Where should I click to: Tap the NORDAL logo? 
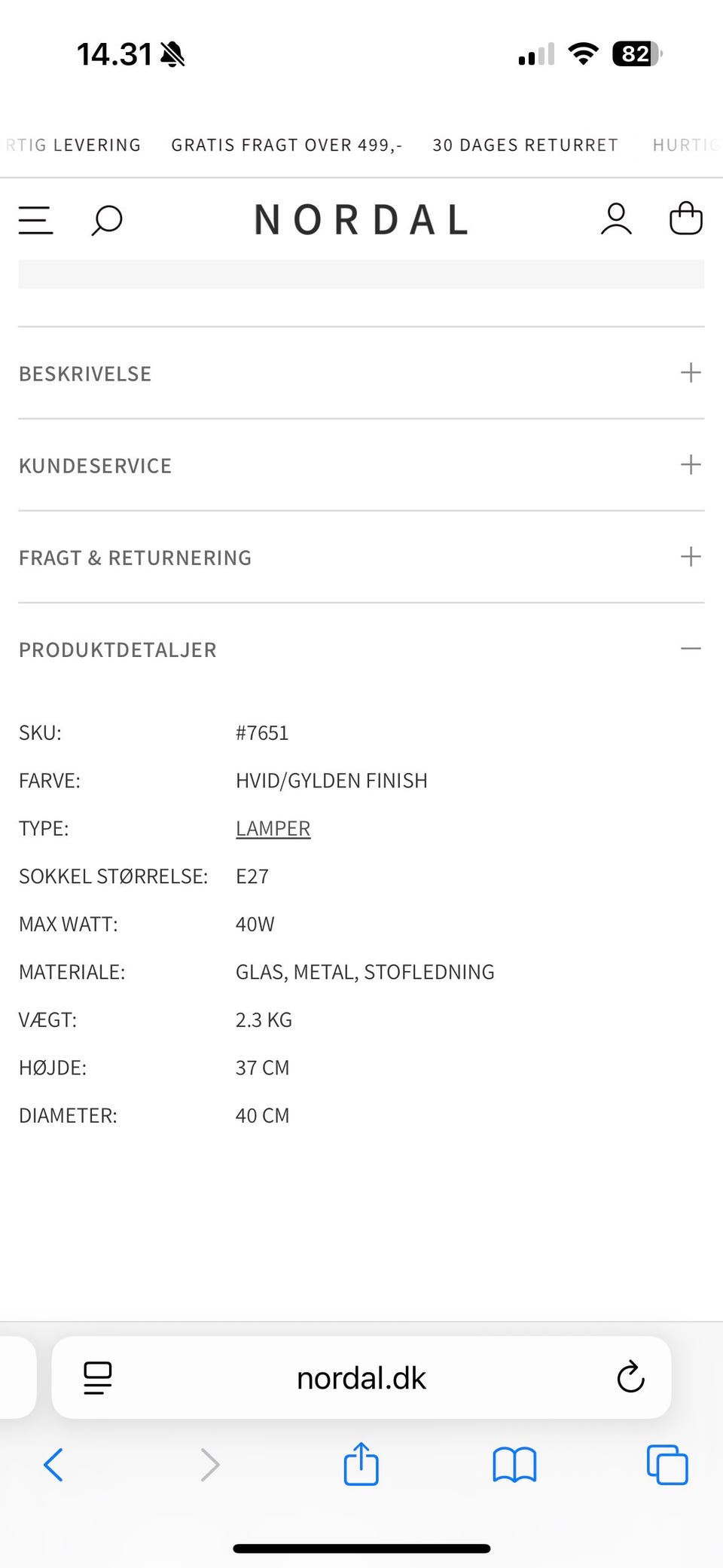361,219
